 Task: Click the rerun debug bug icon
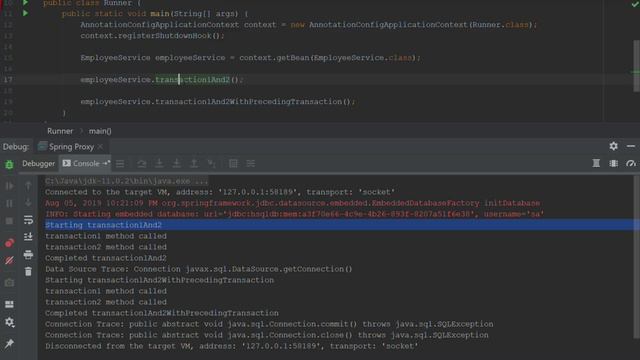(x=9, y=164)
